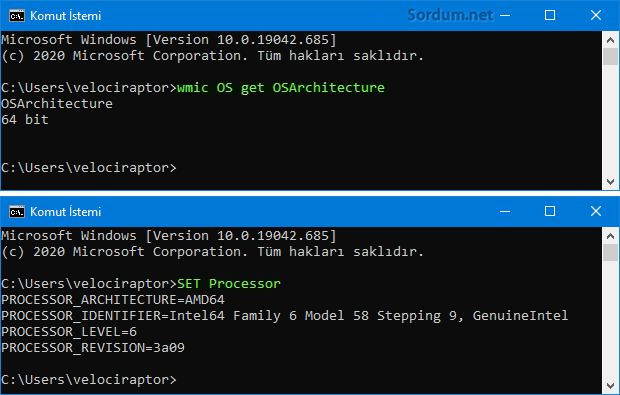Click the 'SET Processor' command text
Screen dimensions: 620x395
(x=229, y=284)
